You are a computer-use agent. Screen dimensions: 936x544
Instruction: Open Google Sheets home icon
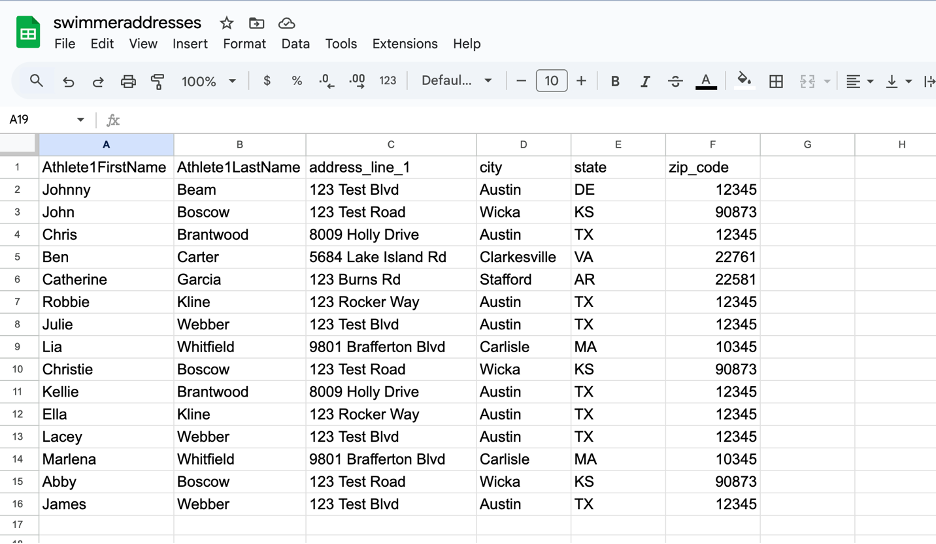click(x=28, y=33)
